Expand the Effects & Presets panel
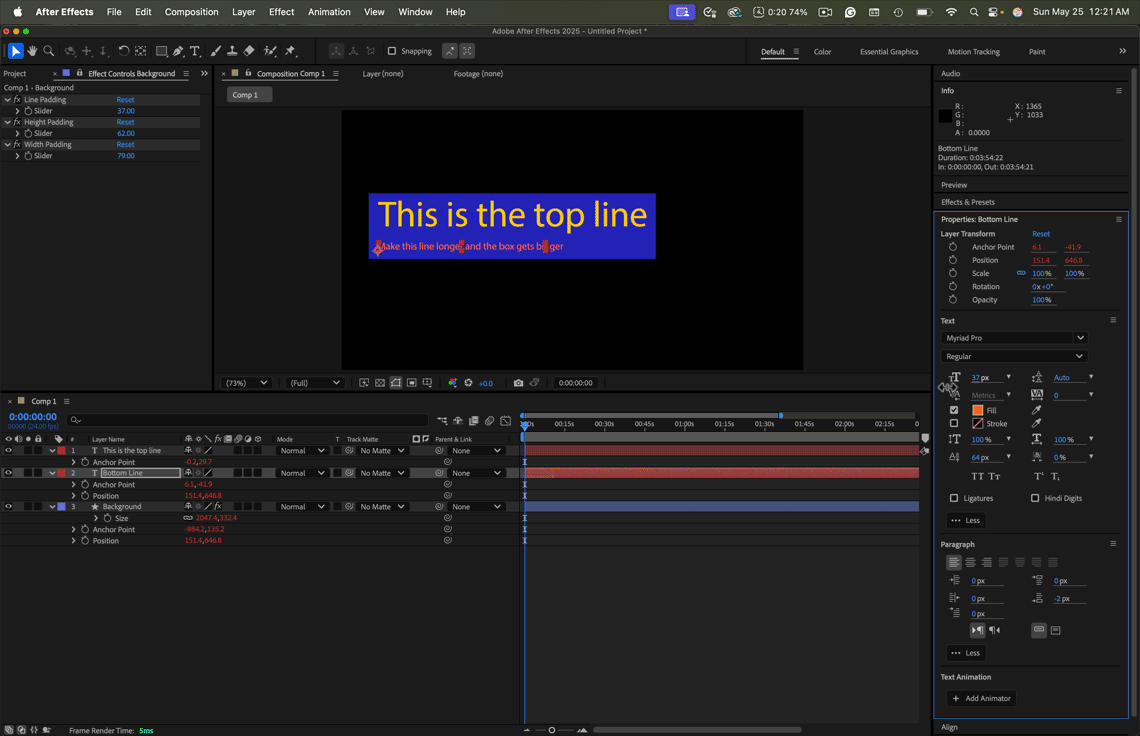This screenshot has width=1140, height=736. pos(968,202)
